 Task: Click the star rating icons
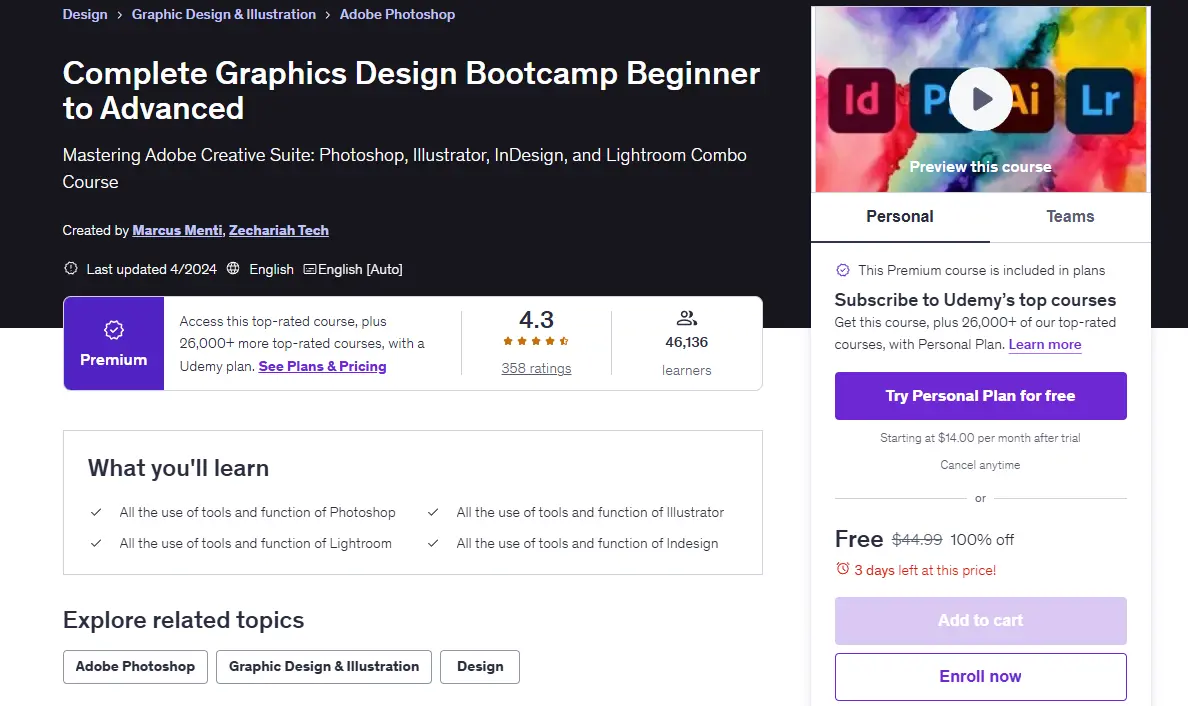point(536,341)
